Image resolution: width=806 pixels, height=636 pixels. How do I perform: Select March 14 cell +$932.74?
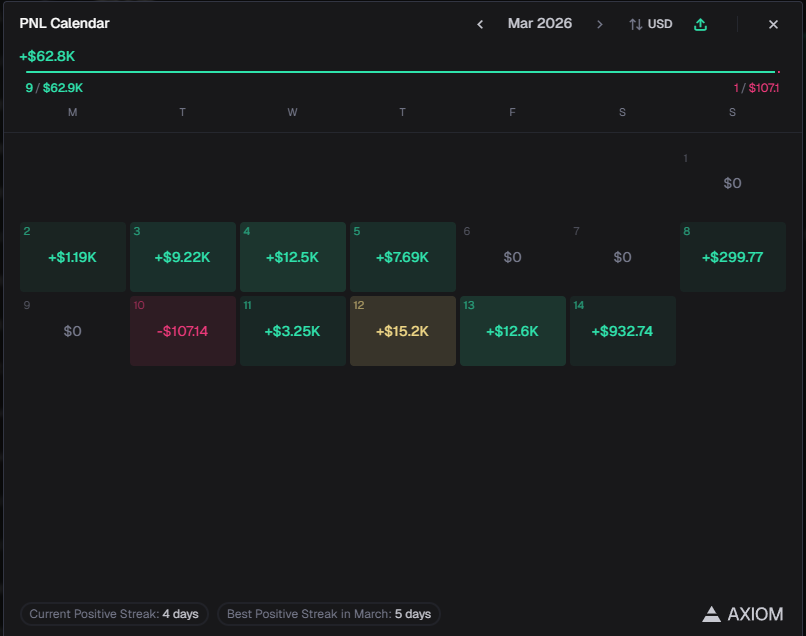[x=622, y=331]
